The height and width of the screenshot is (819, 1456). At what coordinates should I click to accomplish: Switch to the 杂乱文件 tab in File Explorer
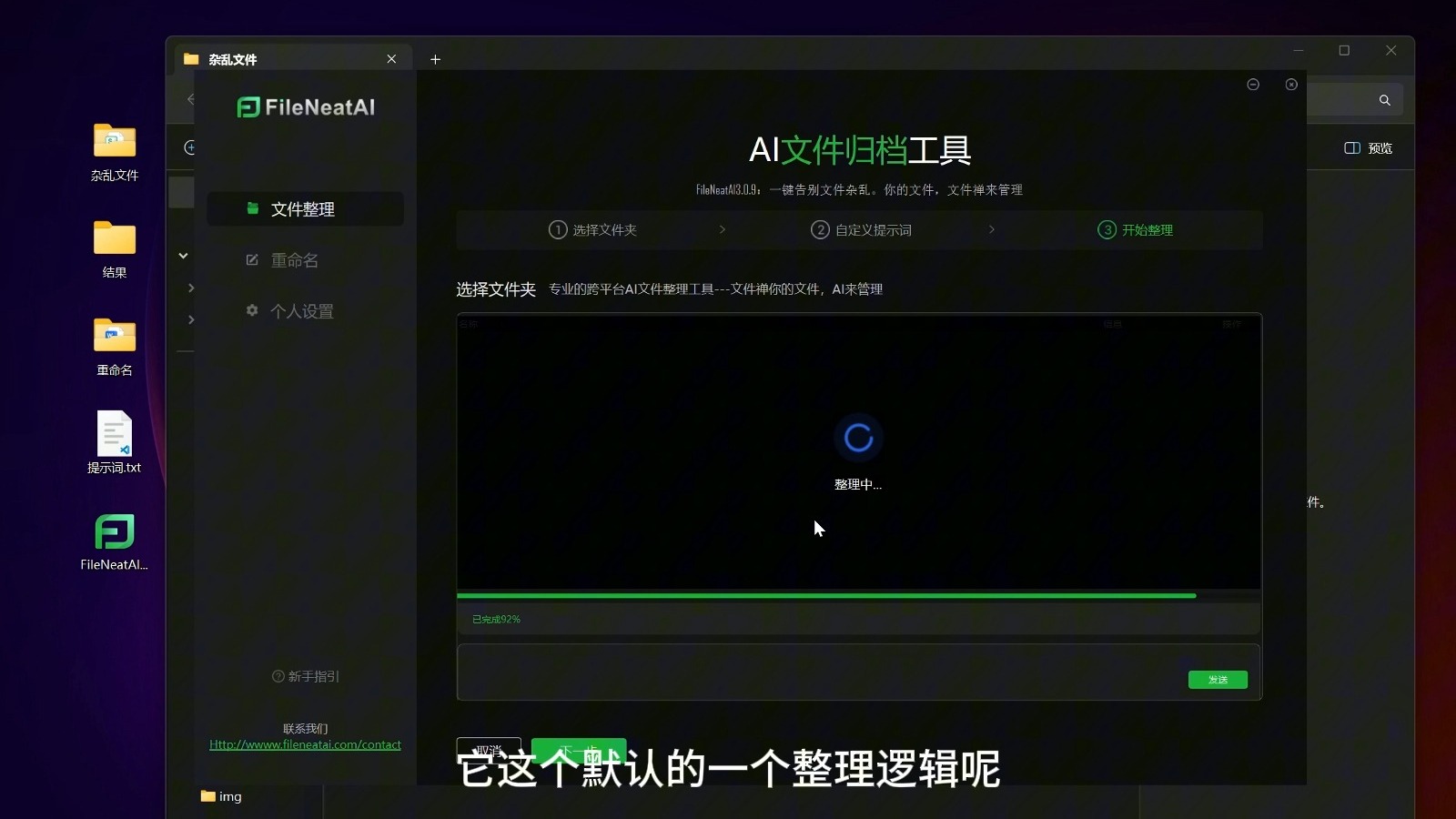pyautogui.click(x=291, y=59)
